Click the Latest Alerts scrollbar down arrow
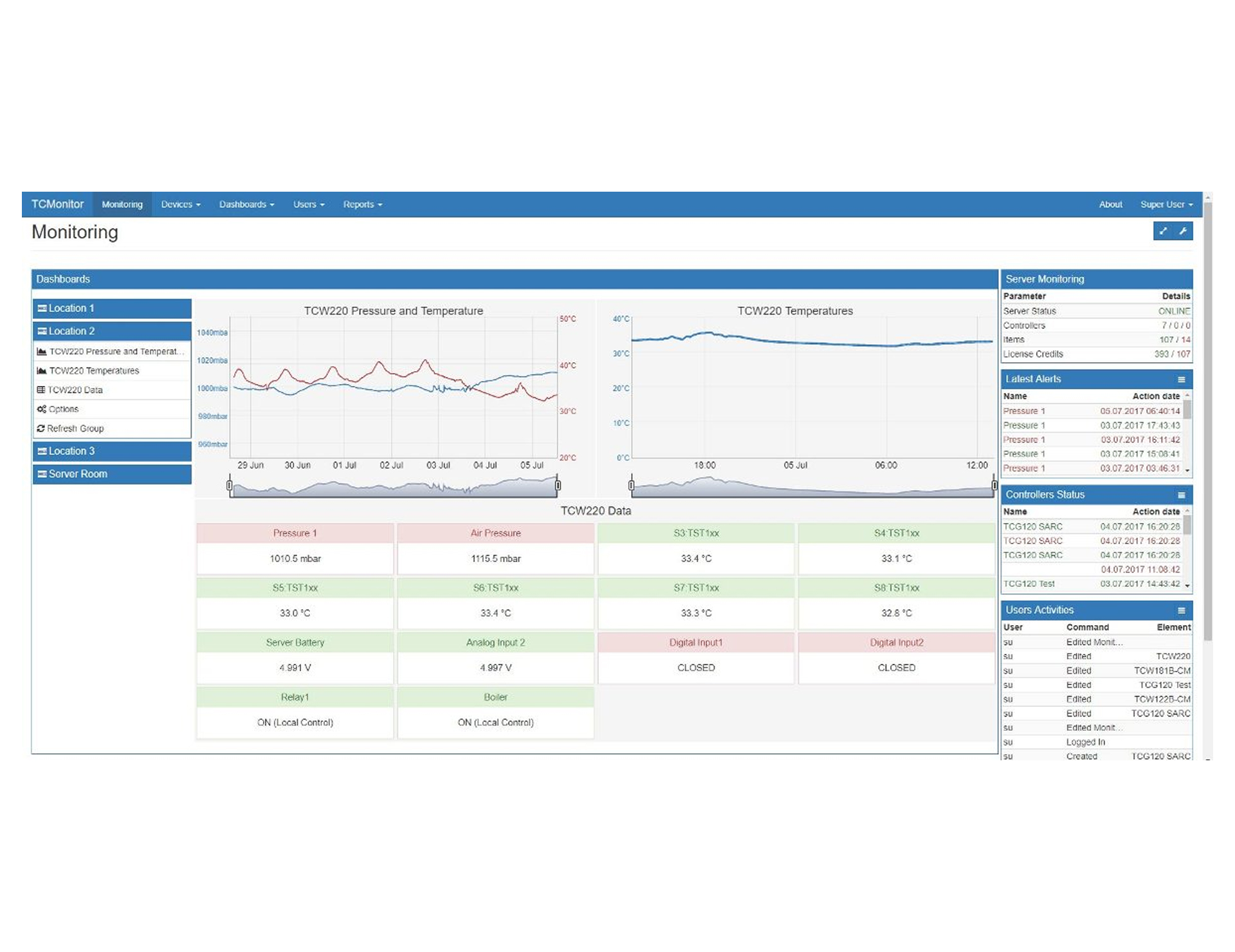The image size is (1235, 952). tap(1187, 470)
